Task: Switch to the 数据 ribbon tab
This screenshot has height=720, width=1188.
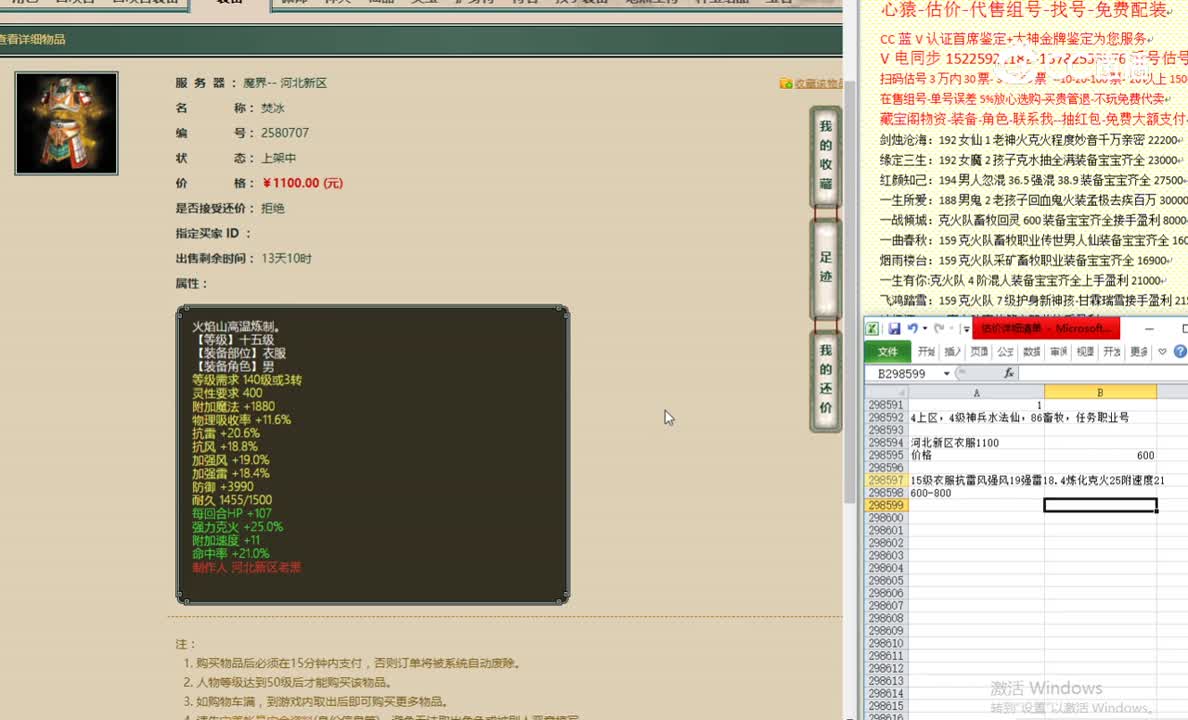Action: tap(1032, 352)
